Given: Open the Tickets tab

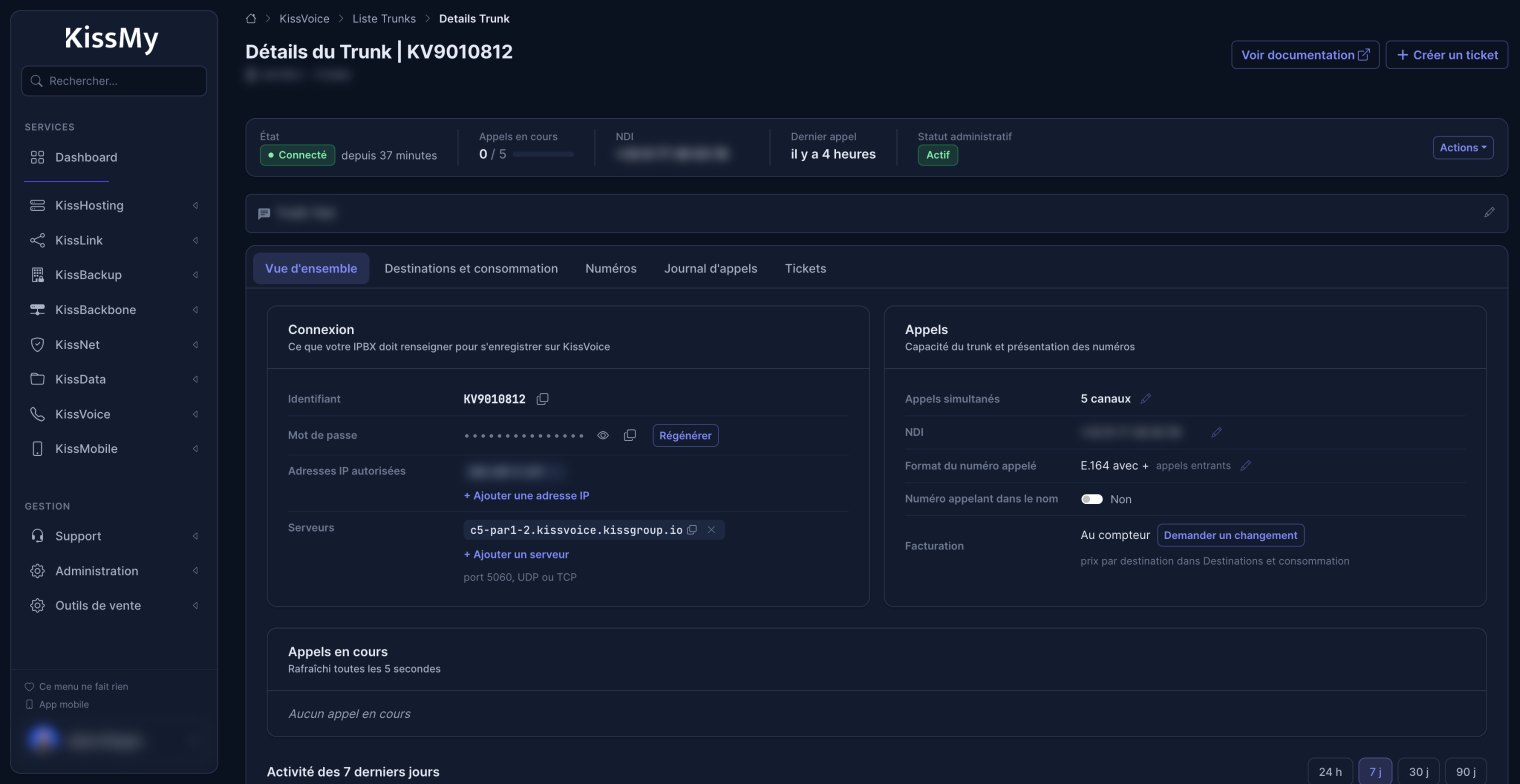Looking at the screenshot, I should coord(806,269).
